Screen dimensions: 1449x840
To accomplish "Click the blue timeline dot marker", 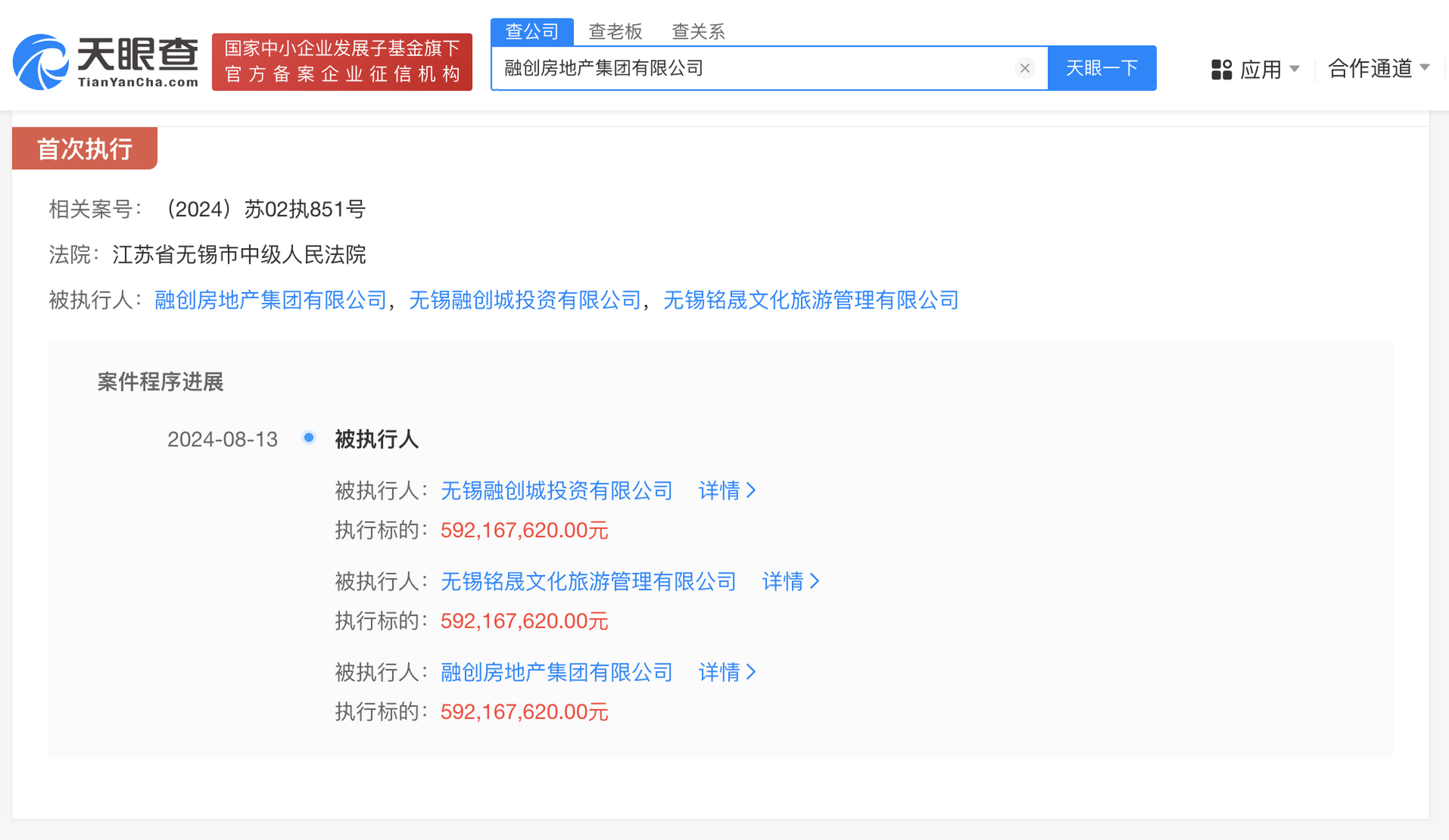I will coord(309,437).
